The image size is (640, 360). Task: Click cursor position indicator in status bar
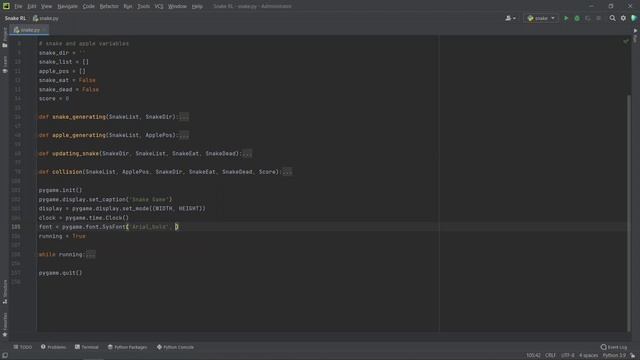[533, 356]
